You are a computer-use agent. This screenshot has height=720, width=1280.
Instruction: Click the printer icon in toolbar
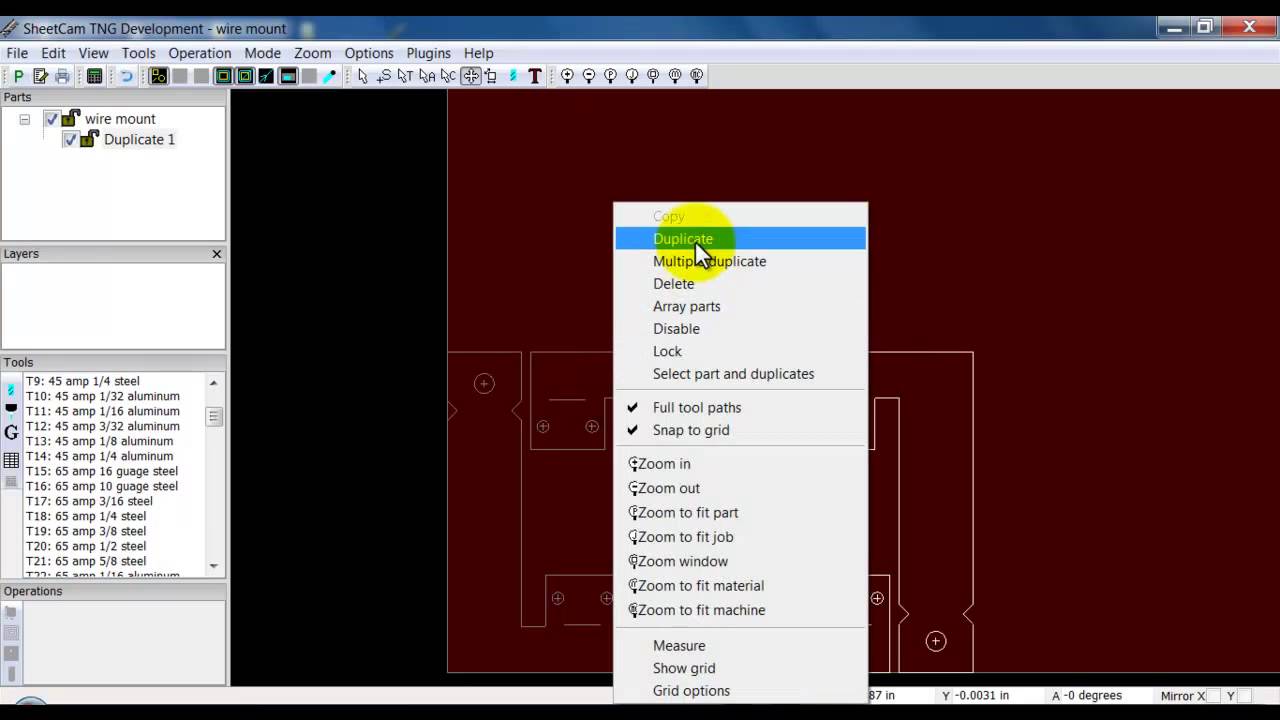point(63,76)
